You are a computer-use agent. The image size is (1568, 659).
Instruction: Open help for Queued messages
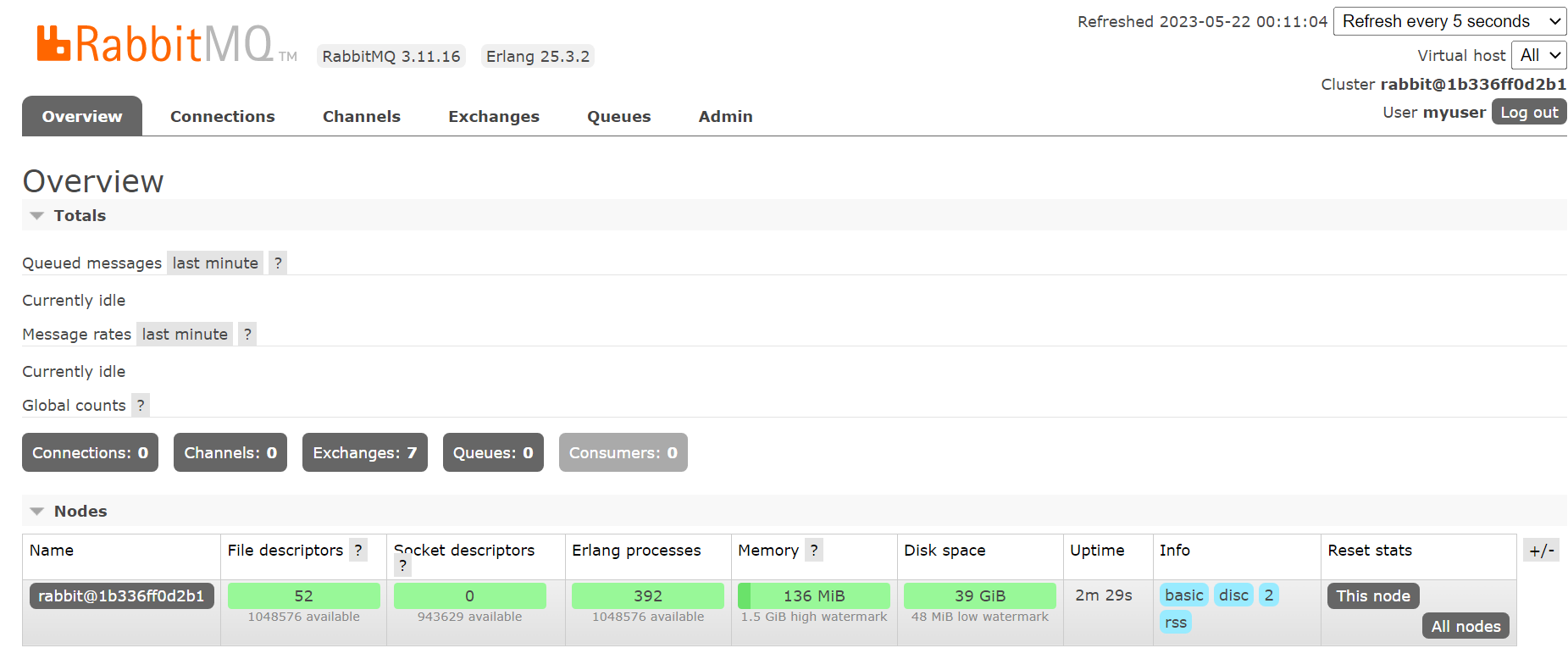point(278,263)
